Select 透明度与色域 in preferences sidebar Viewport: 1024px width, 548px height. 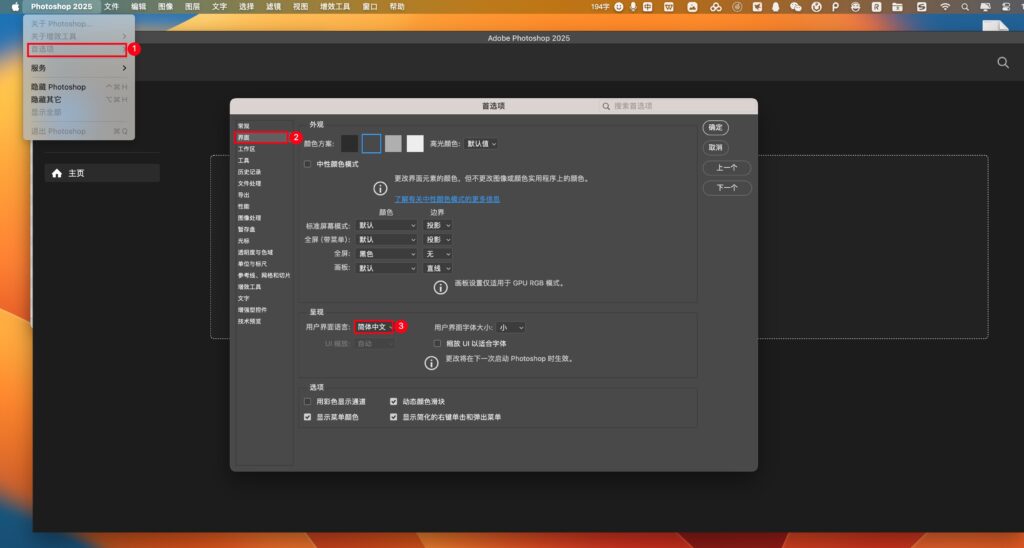click(x=255, y=252)
